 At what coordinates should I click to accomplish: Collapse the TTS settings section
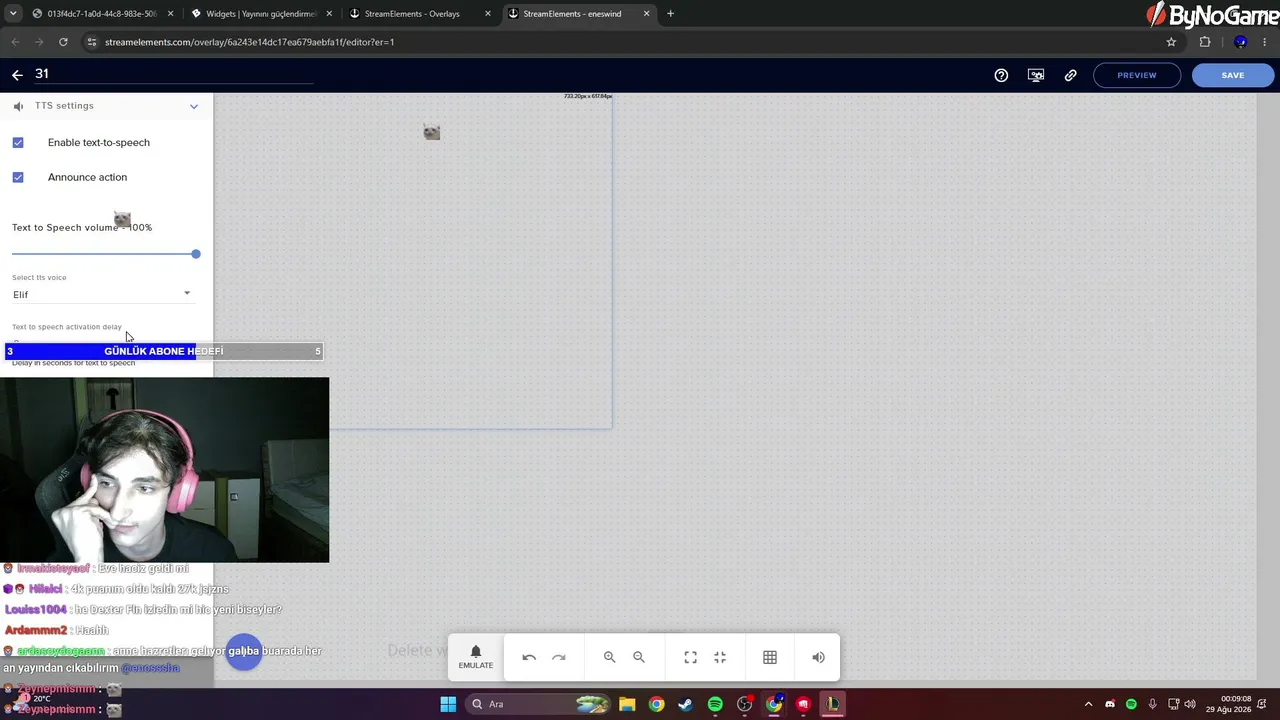coord(194,106)
